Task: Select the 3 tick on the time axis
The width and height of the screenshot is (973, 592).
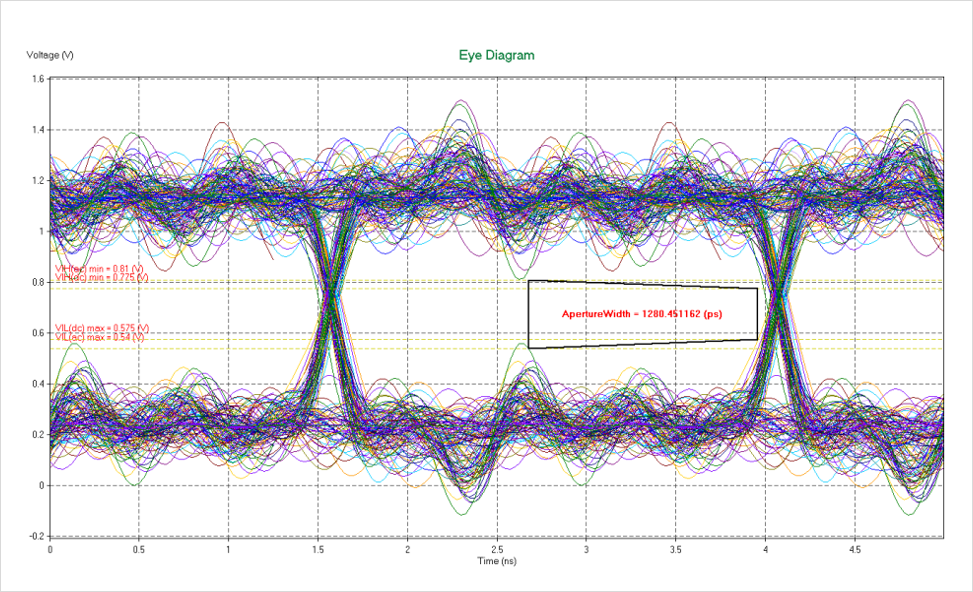Action: tap(586, 550)
